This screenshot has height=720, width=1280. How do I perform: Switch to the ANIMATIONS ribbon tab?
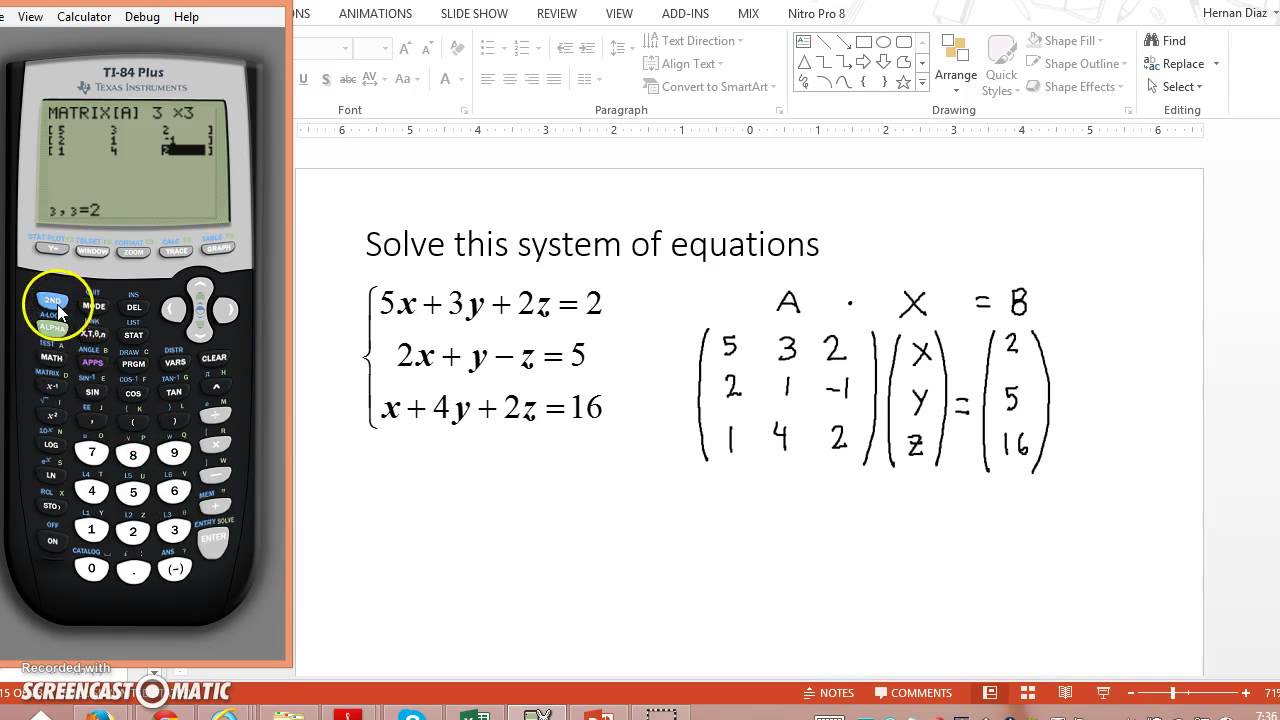(x=375, y=14)
